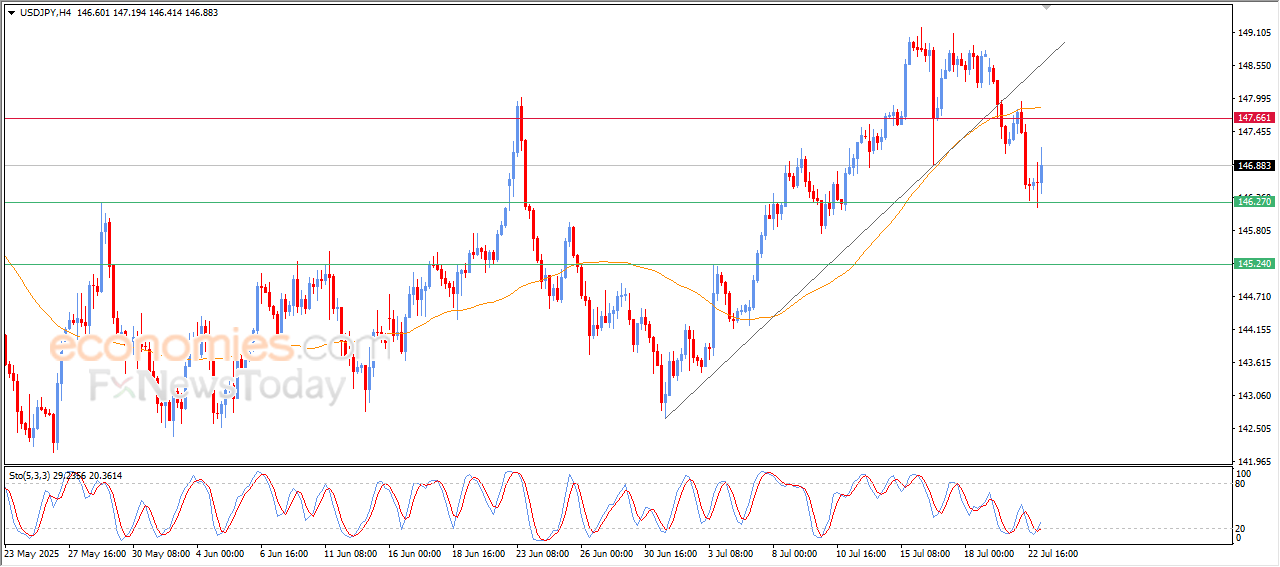Click the triangle icon beside USDJPY,H4 title

11,12
